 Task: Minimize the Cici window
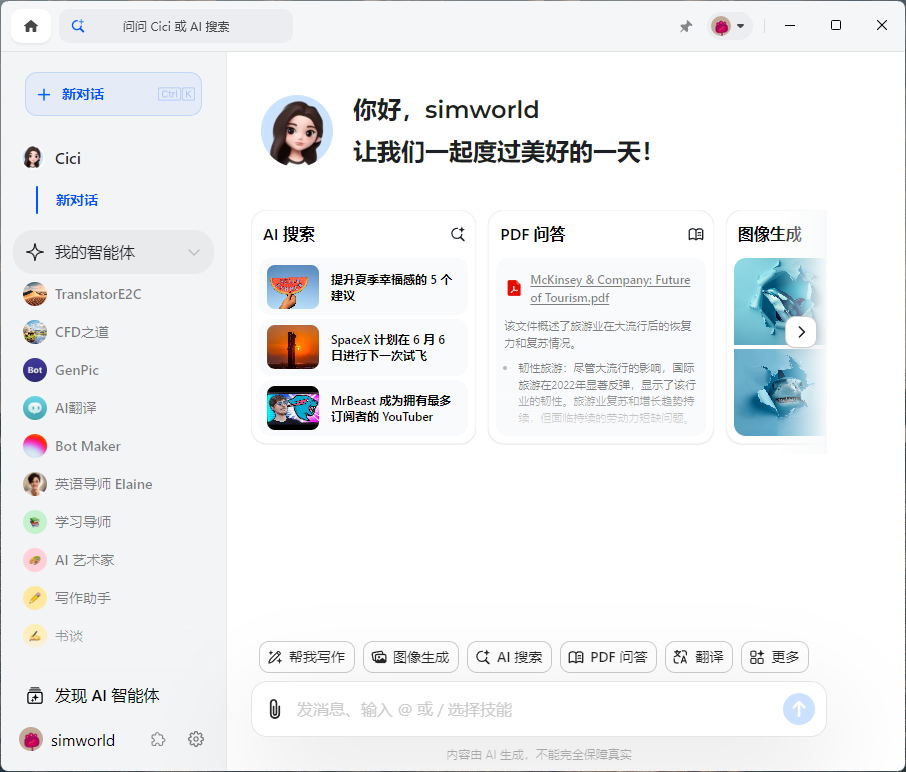790,25
